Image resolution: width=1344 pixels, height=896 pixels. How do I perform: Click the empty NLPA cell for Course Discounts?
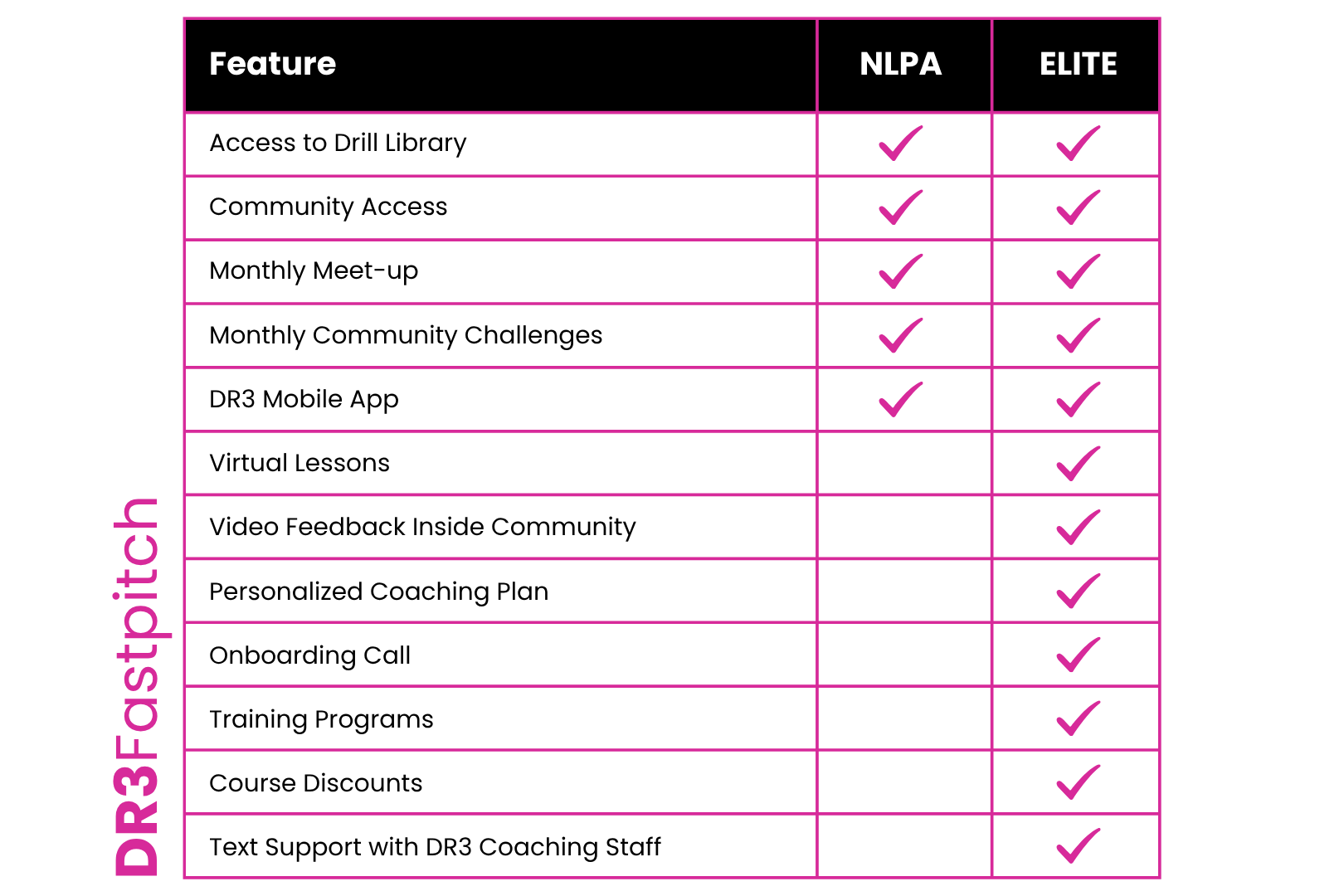(x=904, y=782)
